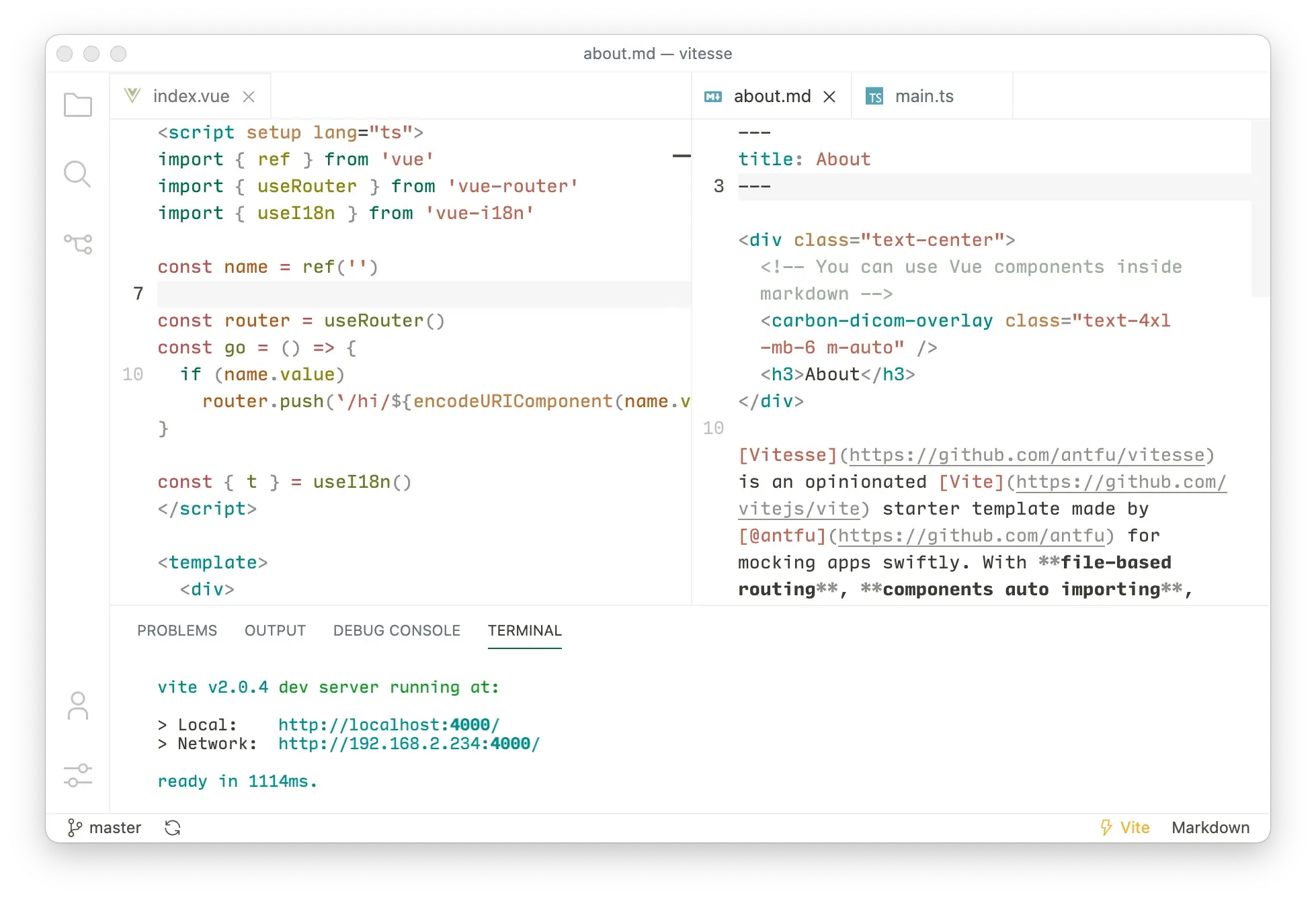Viewport: 1316px width, 899px height.
Task: Open Accounts person icon
Action: pyautogui.click(x=78, y=706)
